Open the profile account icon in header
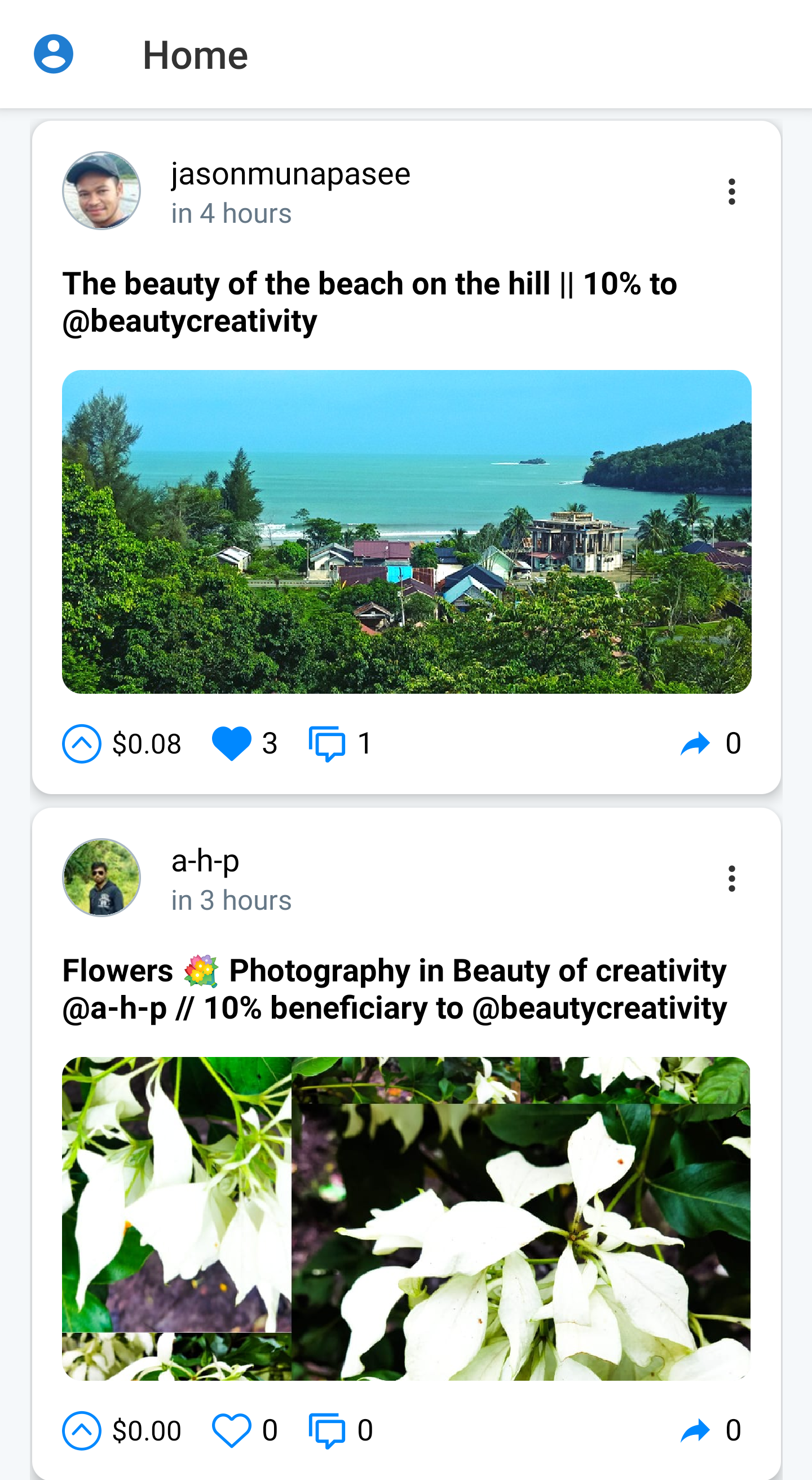Viewport: 812px width, 1480px height. coord(54,54)
